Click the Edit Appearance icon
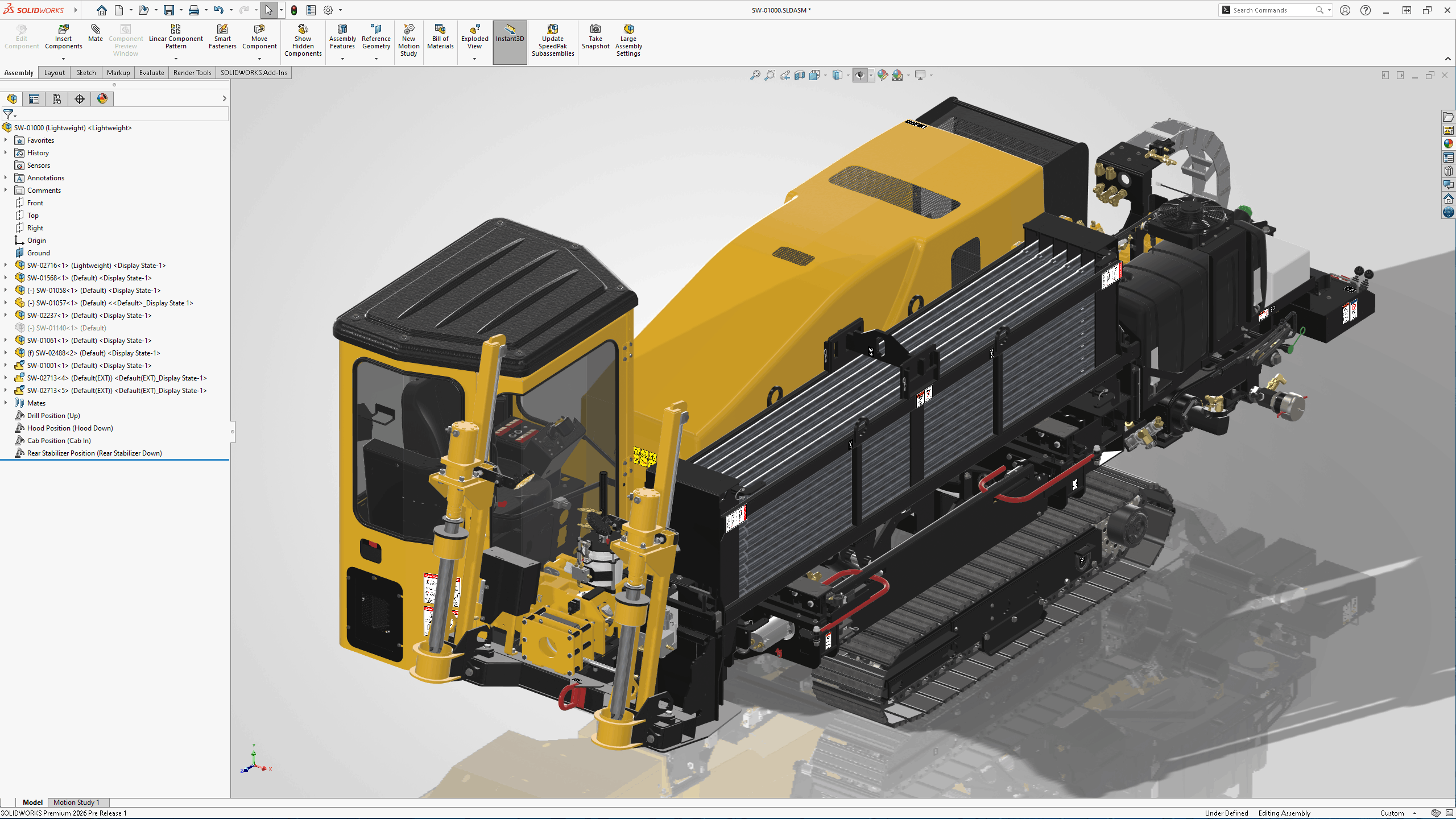 pos(882,75)
